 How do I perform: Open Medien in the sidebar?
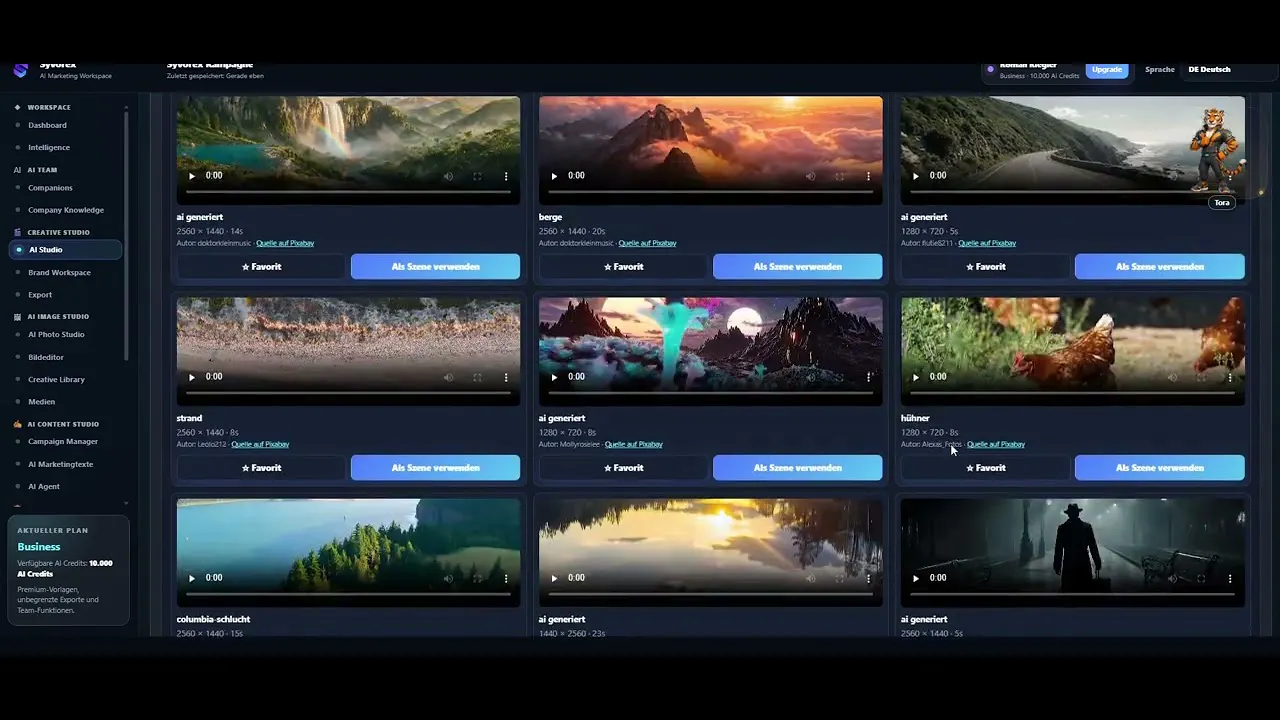41,402
